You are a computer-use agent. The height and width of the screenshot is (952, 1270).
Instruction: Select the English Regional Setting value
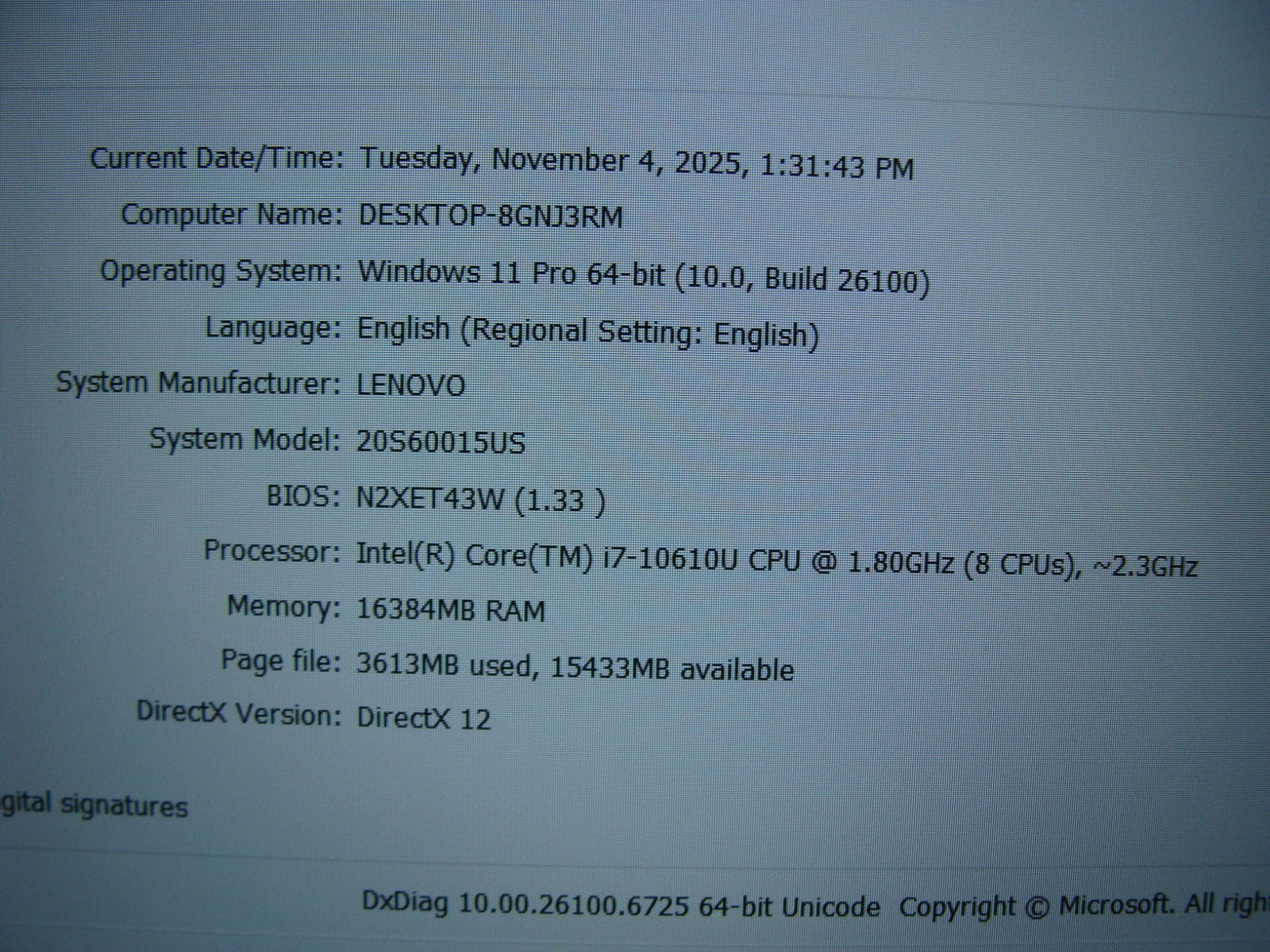[587, 332]
